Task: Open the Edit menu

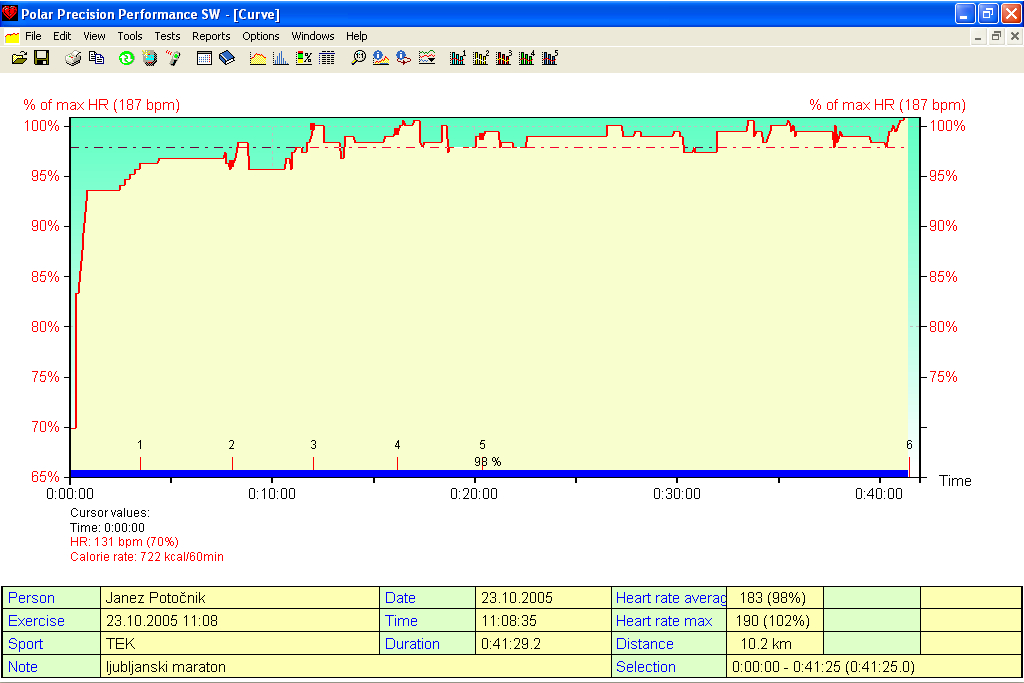Action: 62,37
